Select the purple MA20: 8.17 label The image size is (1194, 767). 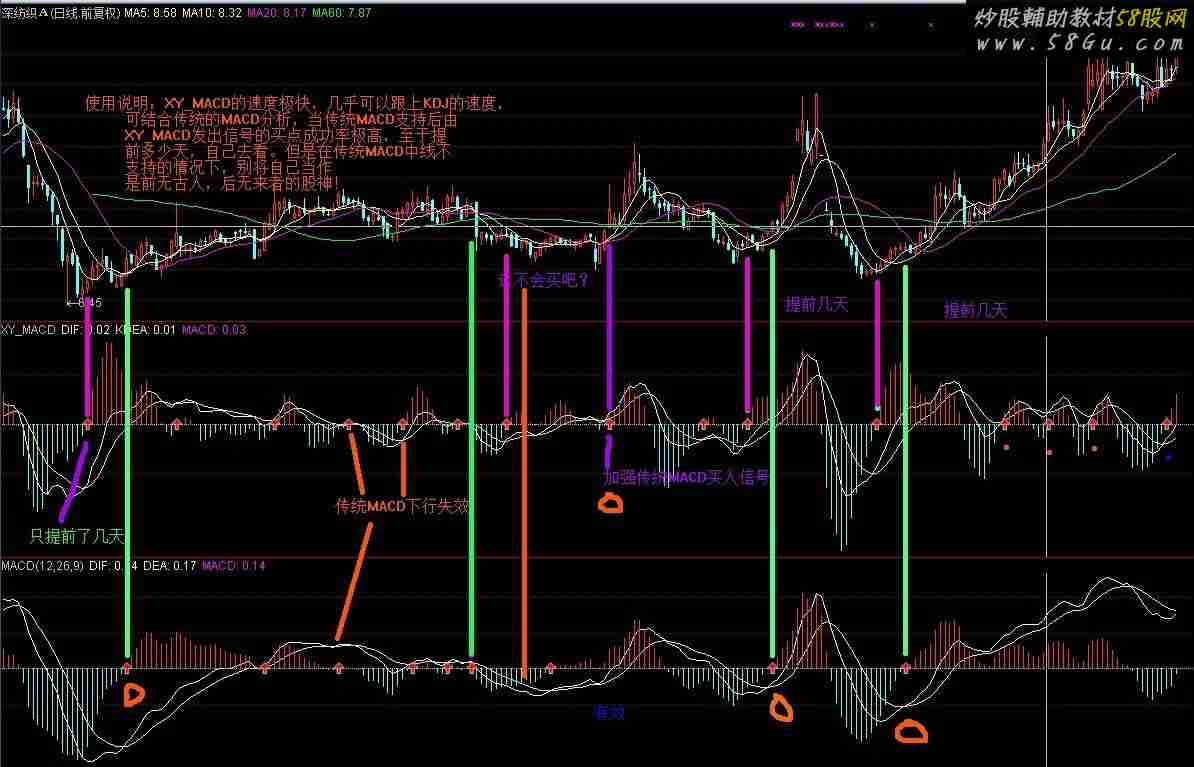tap(276, 13)
